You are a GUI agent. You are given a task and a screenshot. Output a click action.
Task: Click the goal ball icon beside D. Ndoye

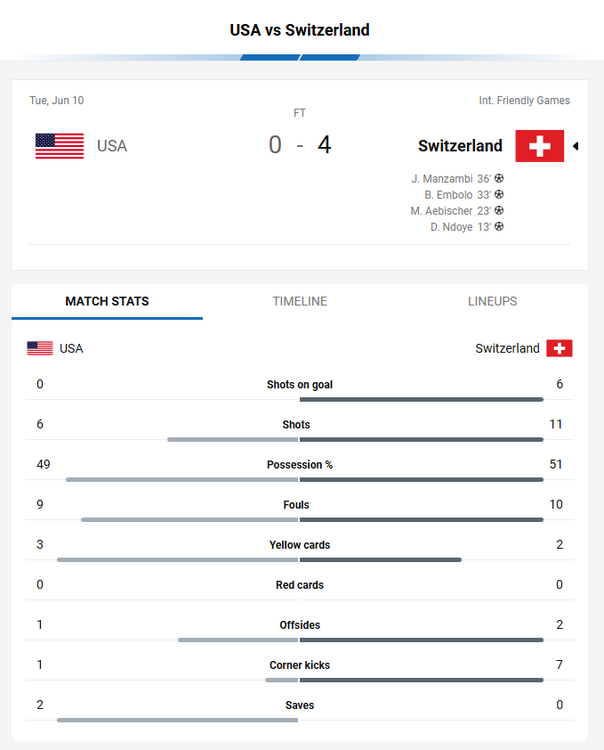click(499, 227)
